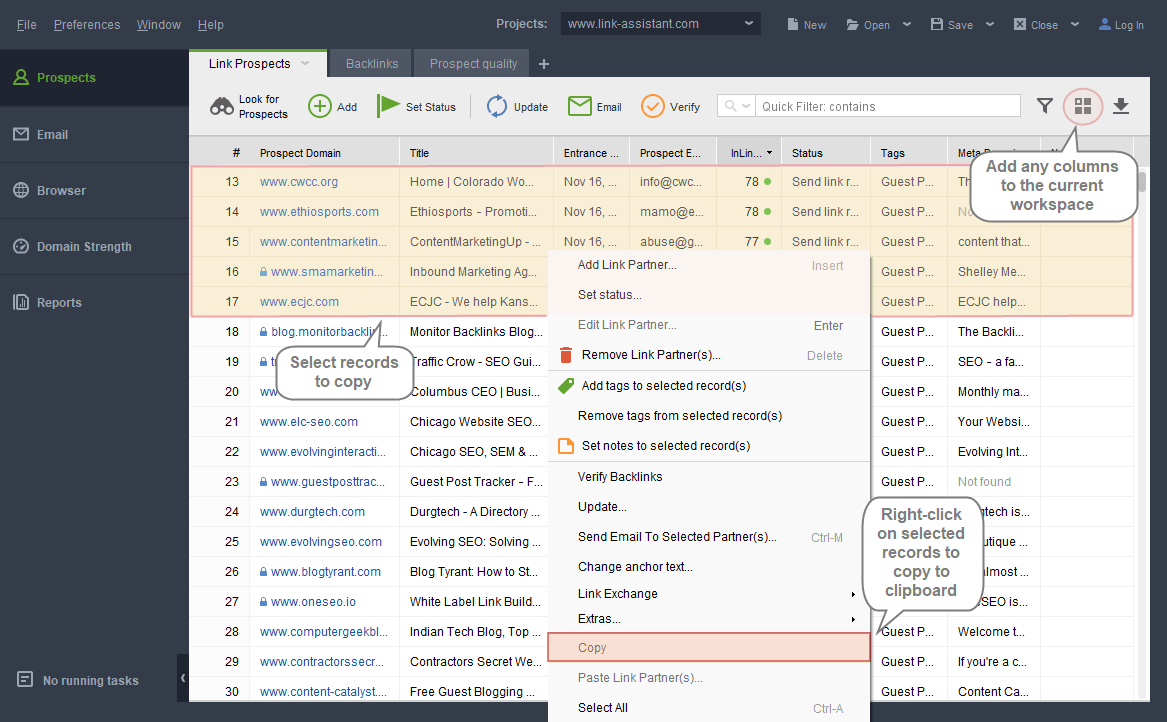The image size is (1167, 722).
Task: Open the www.ecjc.com domain link
Action: click(299, 302)
